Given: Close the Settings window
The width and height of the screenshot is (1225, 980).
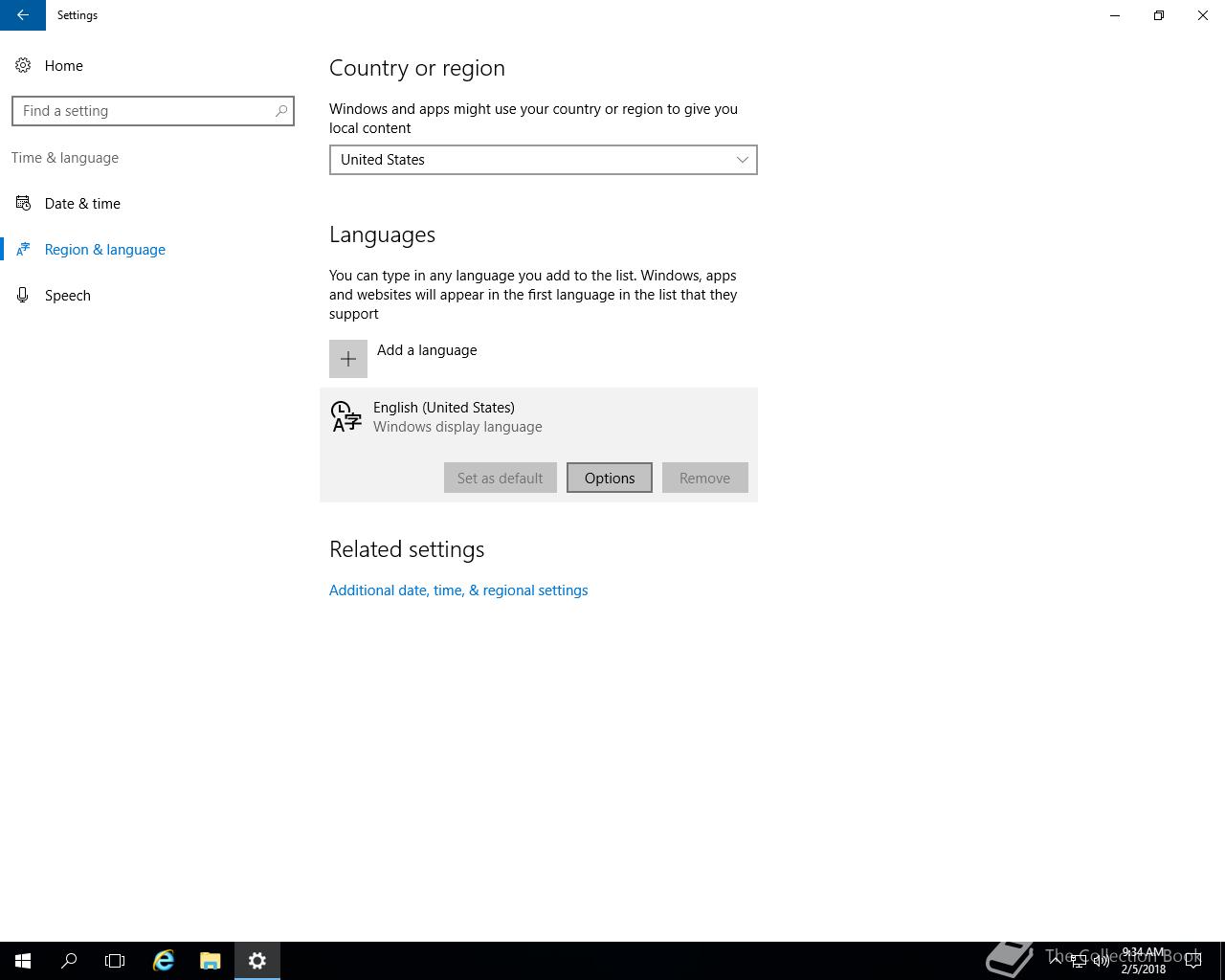Looking at the screenshot, I should (1203, 15).
